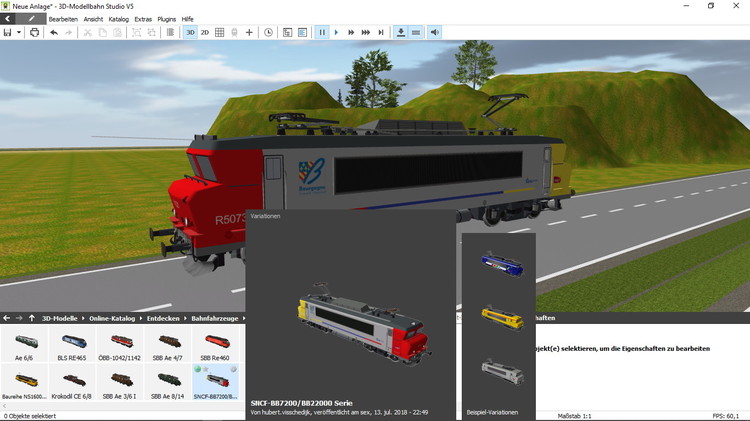The height and width of the screenshot is (421, 750).
Task: Choose the yellow locomotive variation
Action: coord(502,317)
